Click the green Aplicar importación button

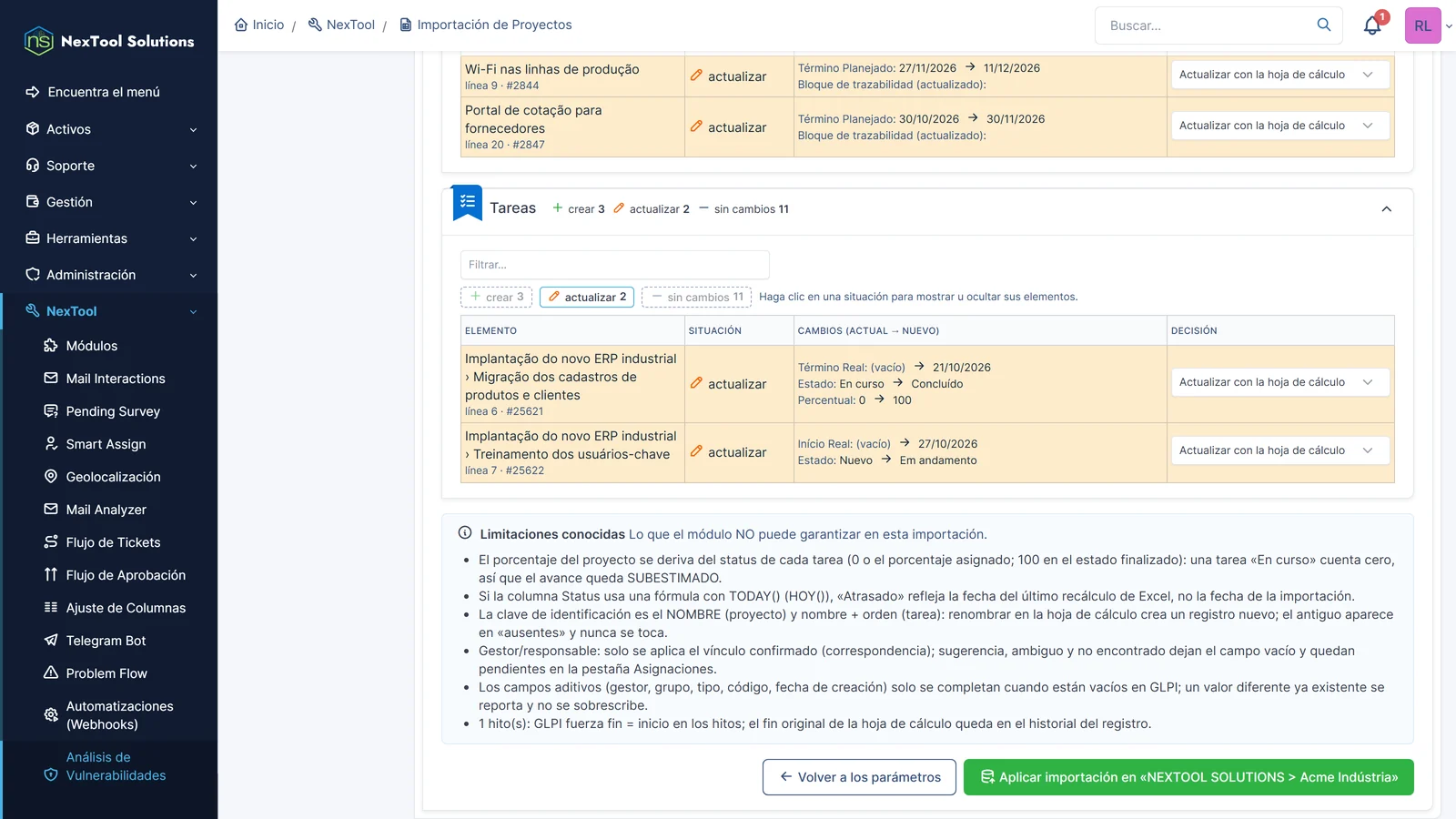point(1188,777)
